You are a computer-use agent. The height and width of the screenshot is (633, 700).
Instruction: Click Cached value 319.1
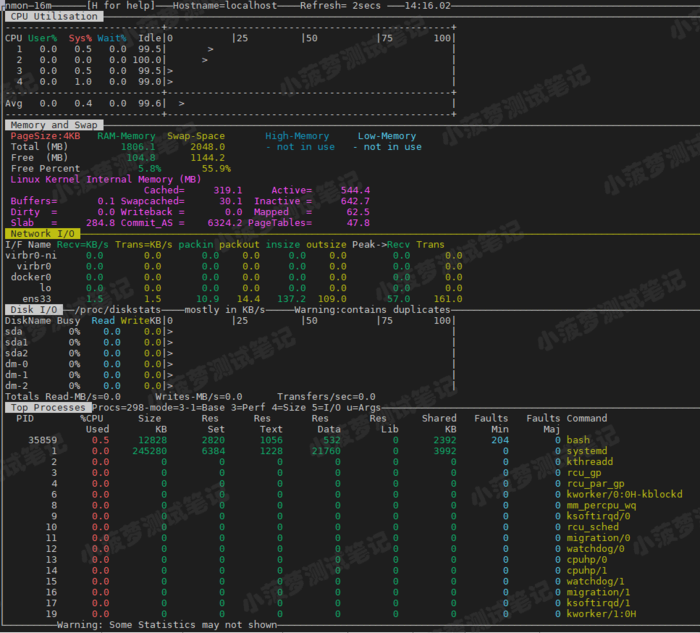pyautogui.click(x=228, y=190)
